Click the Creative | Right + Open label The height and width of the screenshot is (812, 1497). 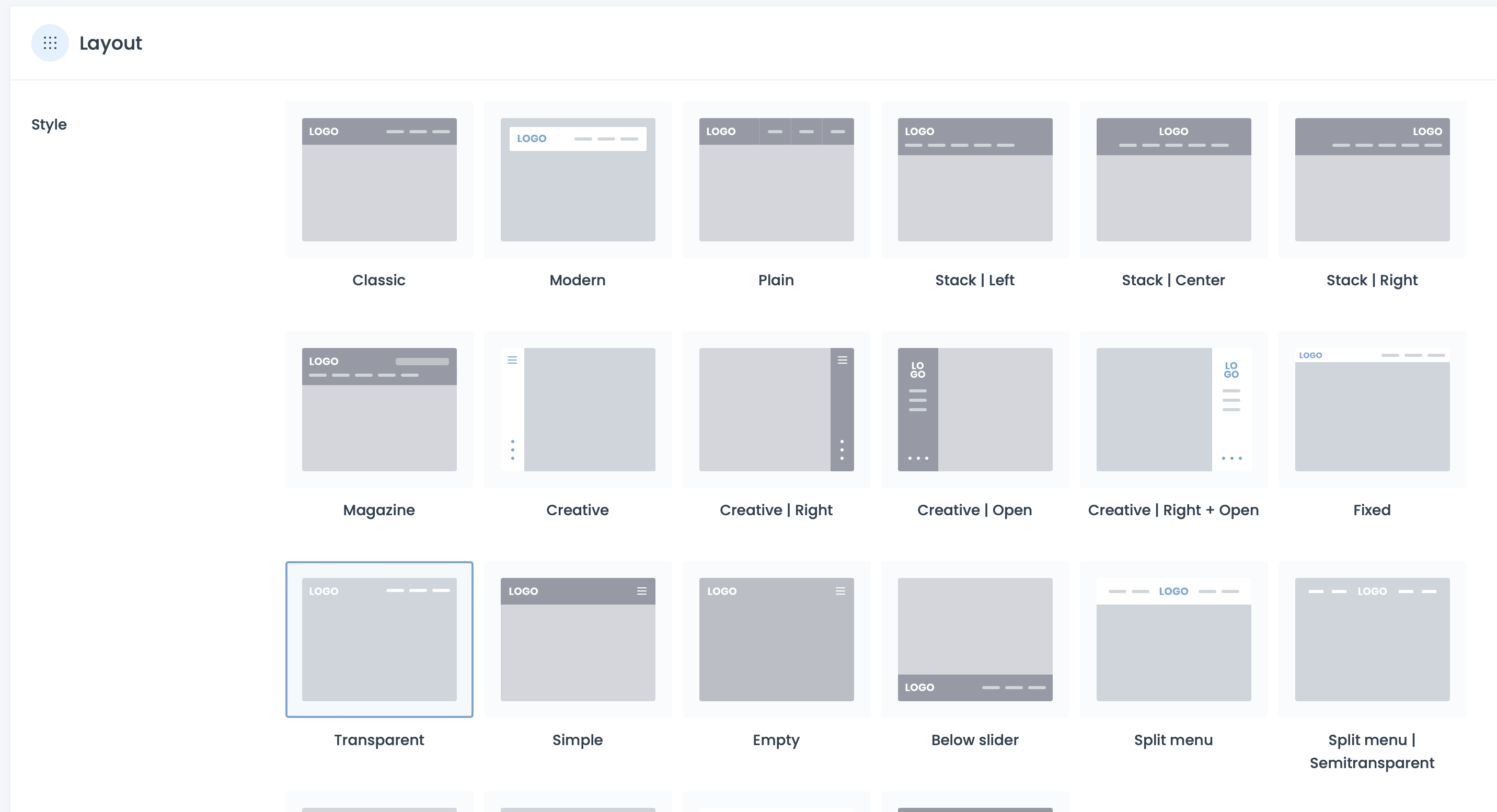1174,511
